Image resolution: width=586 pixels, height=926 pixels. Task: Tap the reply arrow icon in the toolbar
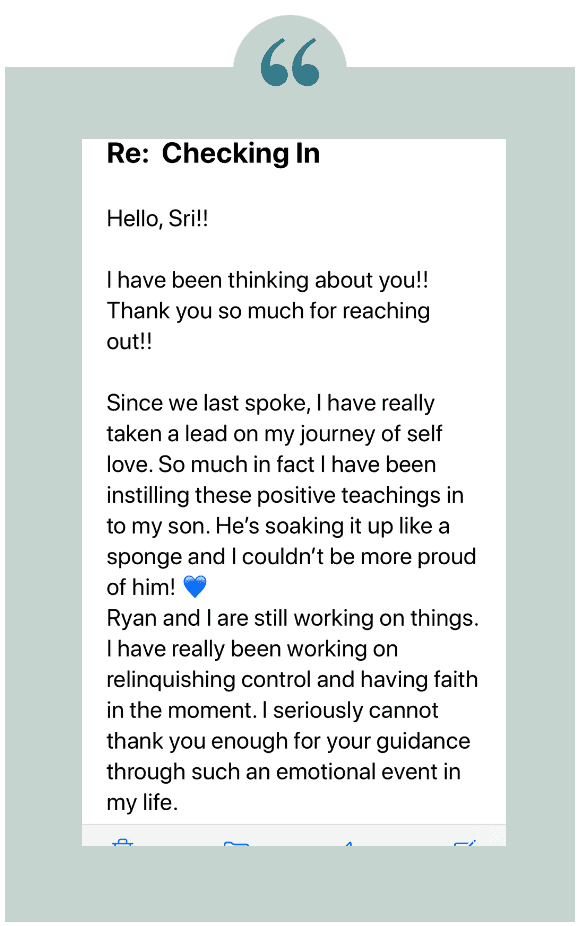[349, 844]
